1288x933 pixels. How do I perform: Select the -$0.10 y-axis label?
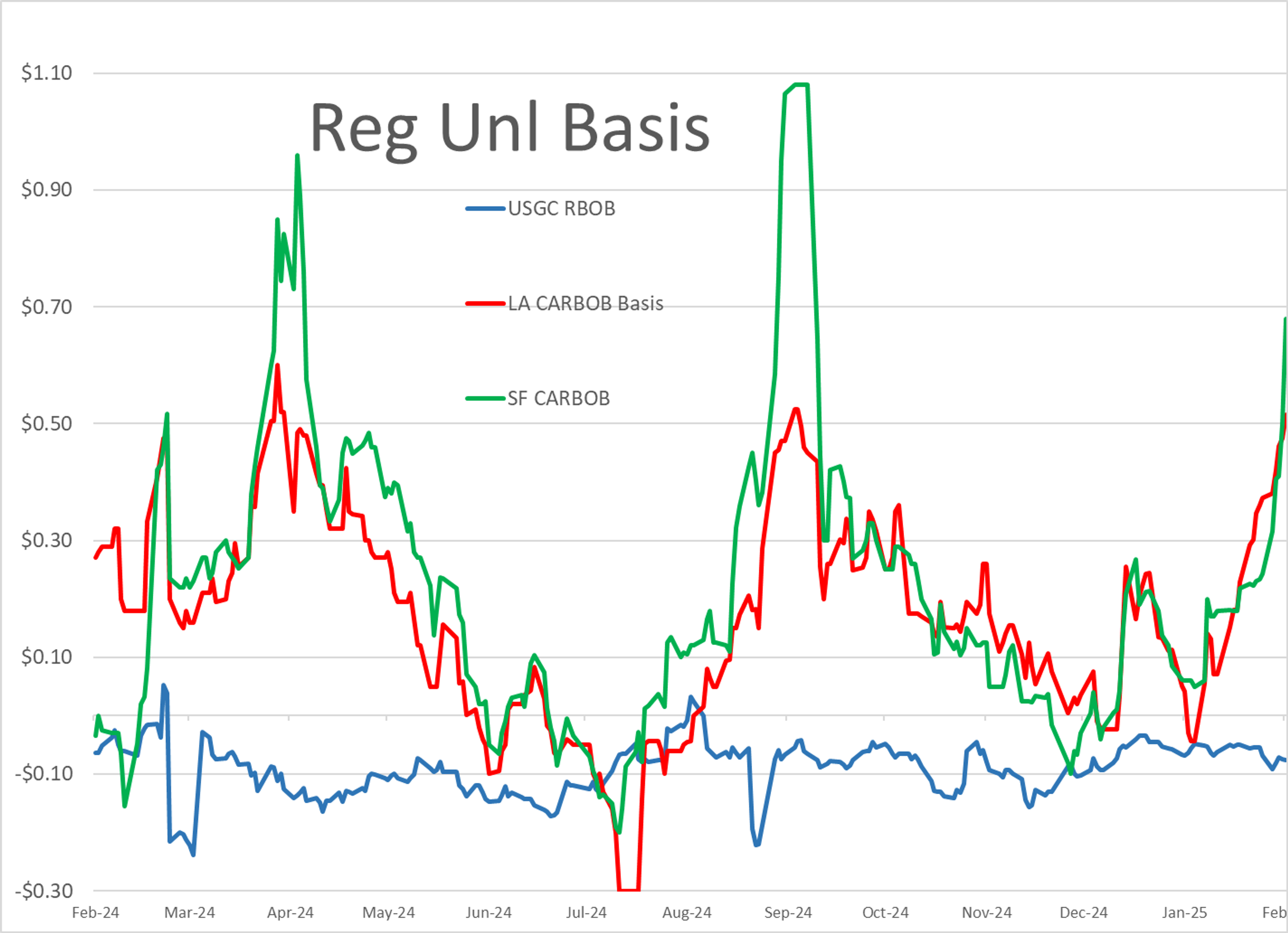(x=44, y=773)
